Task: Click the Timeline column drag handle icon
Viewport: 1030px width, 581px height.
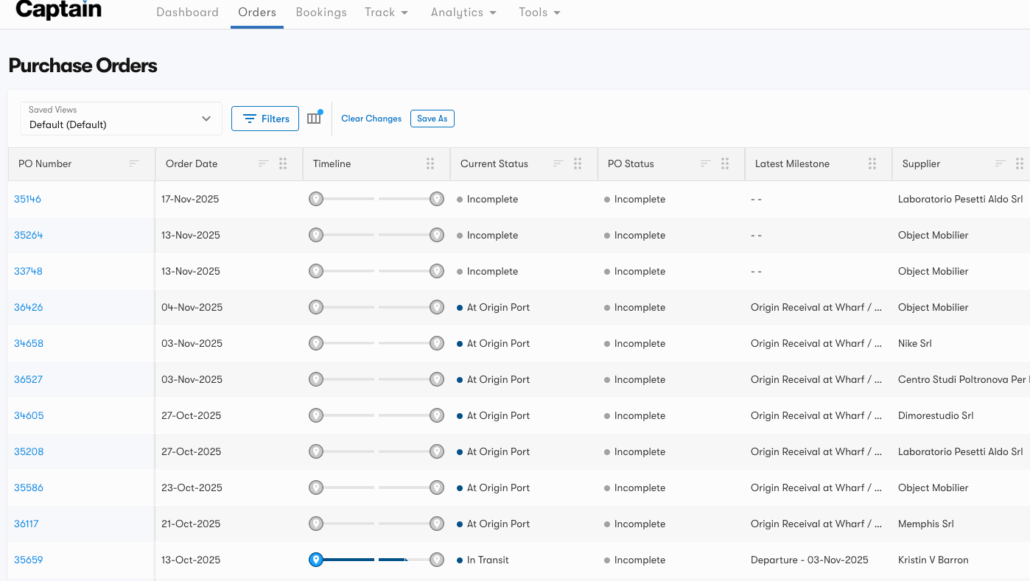Action: [430, 164]
